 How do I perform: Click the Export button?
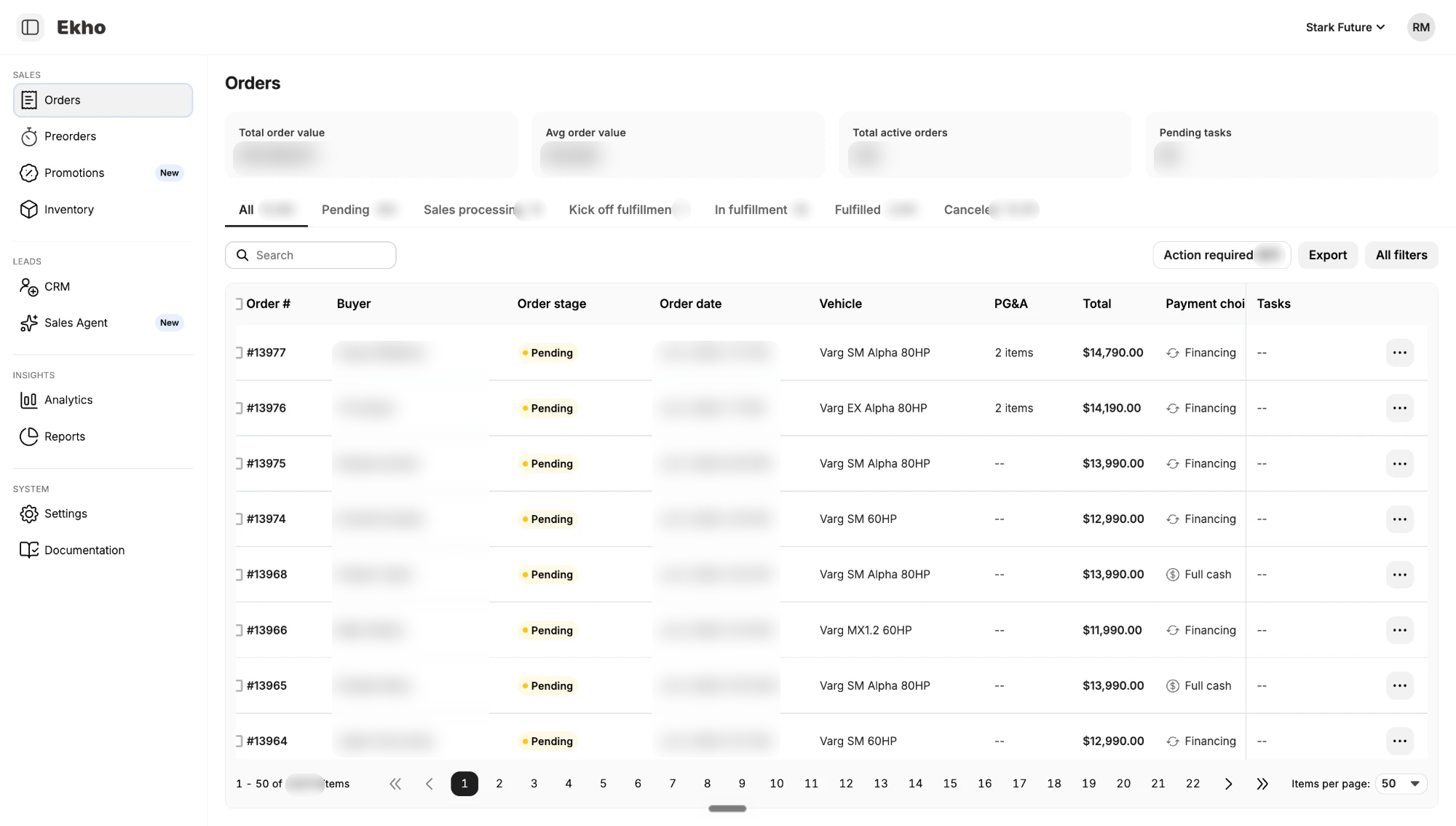(1327, 255)
